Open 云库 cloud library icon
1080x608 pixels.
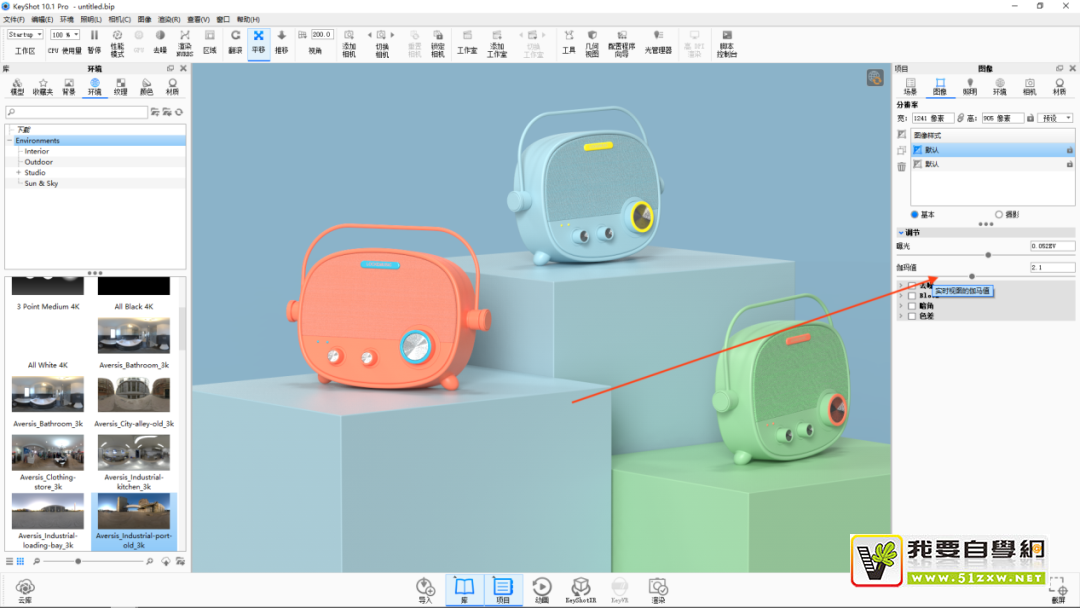(x=25, y=591)
